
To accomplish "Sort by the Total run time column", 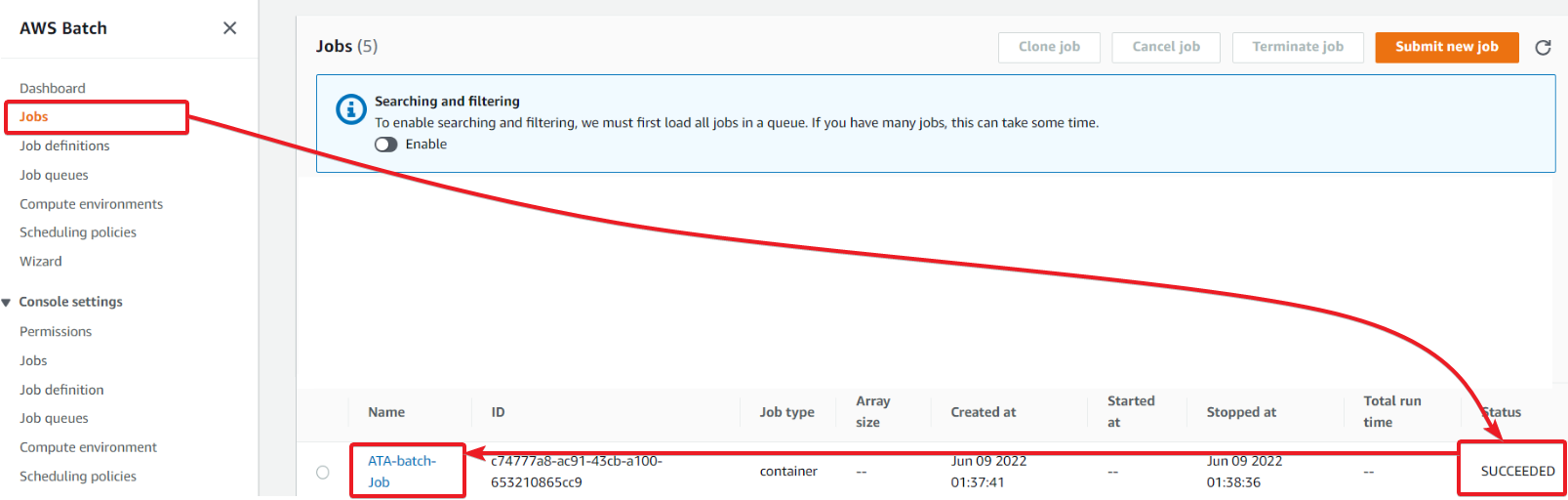I will [x=1392, y=411].
